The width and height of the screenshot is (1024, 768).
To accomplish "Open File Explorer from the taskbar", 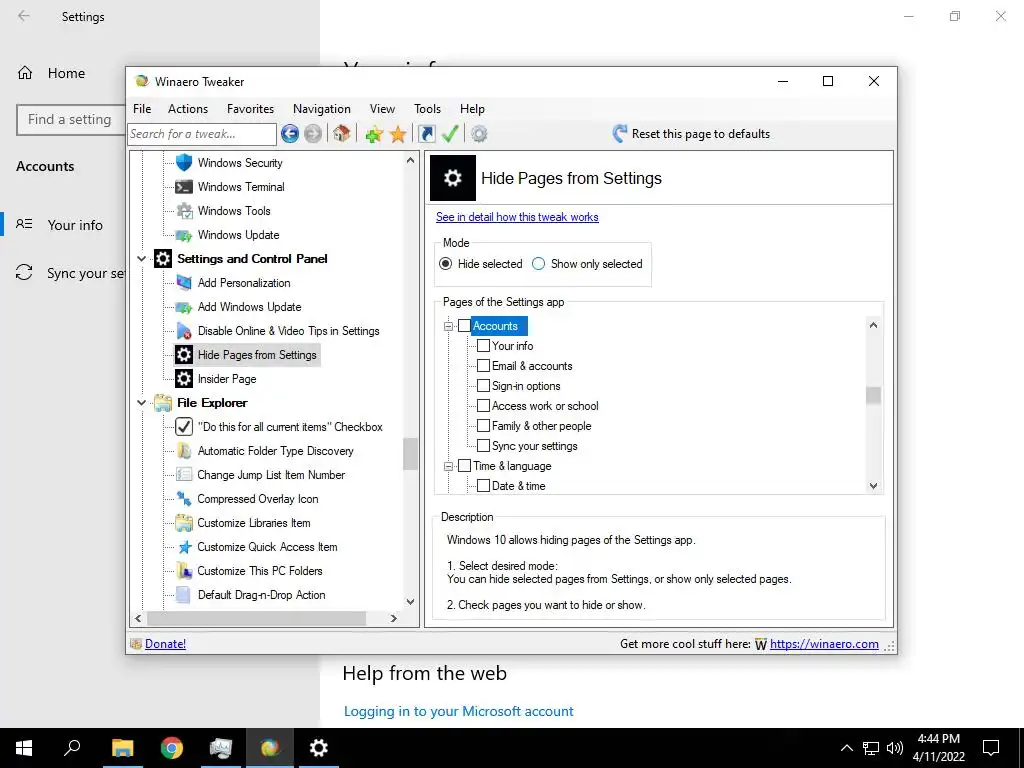I will point(123,748).
